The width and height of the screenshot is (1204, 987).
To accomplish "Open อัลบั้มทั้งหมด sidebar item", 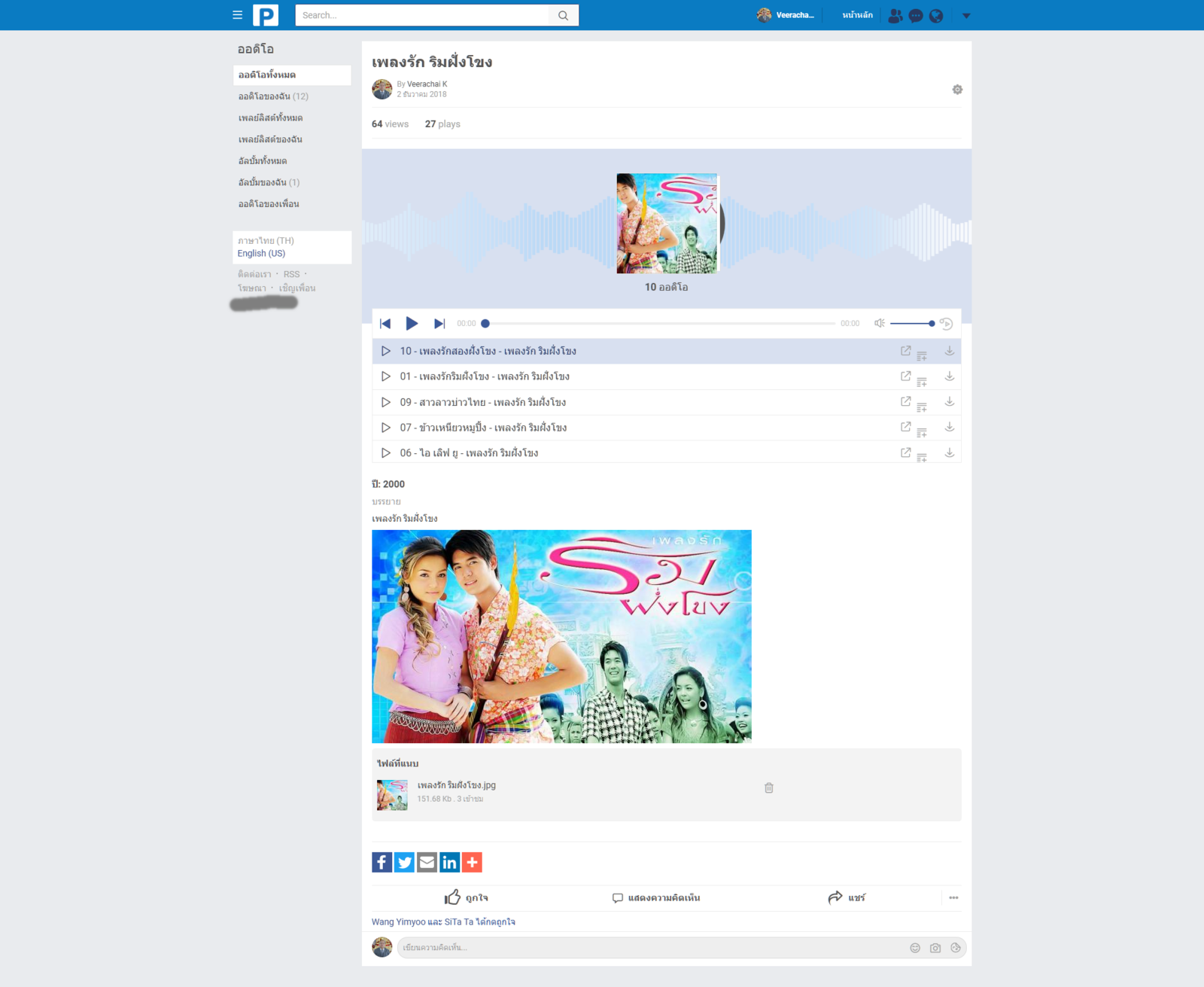I will pos(263,161).
